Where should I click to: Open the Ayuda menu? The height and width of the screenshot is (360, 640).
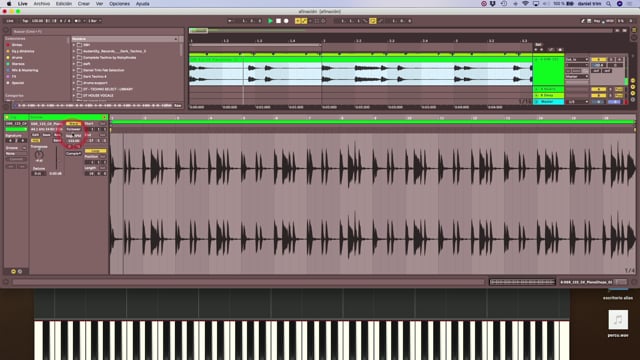(142, 4)
